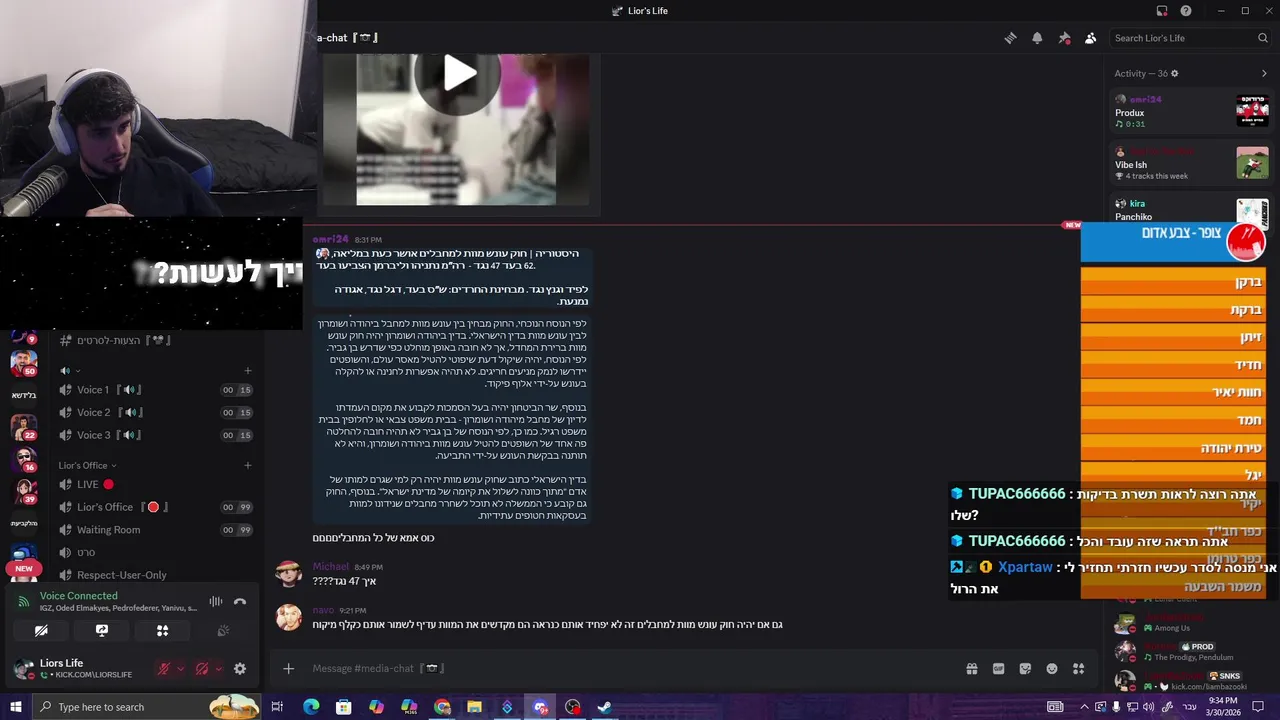1280x720 pixels.
Task: Join the Voice 3 channel
Action: click(155, 435)
